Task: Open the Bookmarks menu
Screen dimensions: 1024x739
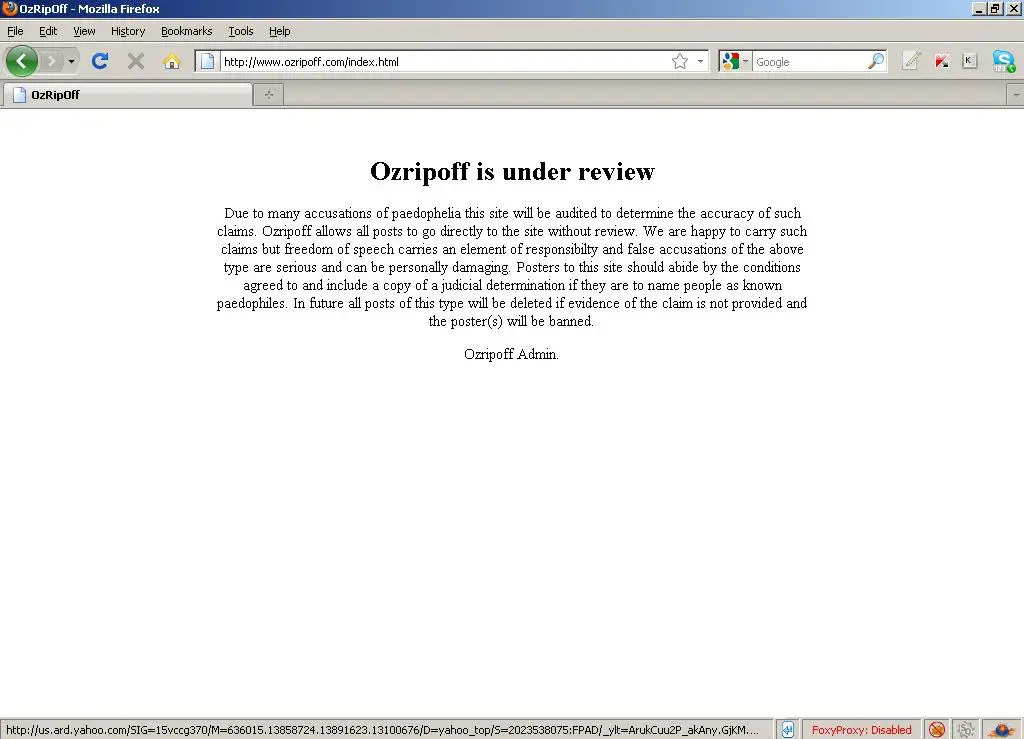Action: coord(186,31)
